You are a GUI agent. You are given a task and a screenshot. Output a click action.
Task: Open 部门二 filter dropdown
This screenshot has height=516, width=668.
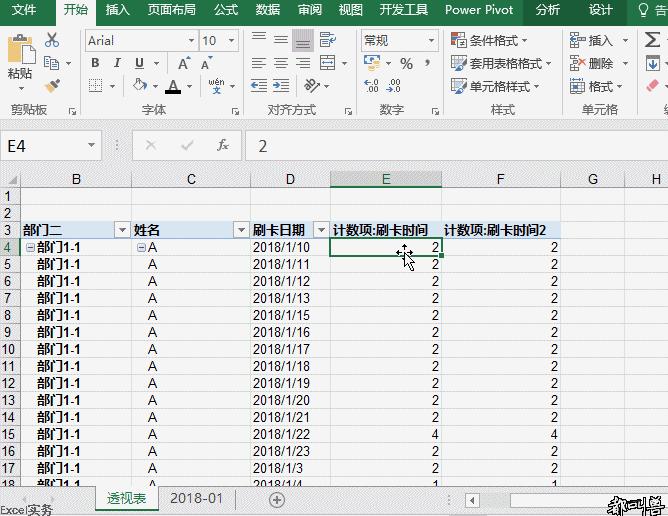(122, 230)
